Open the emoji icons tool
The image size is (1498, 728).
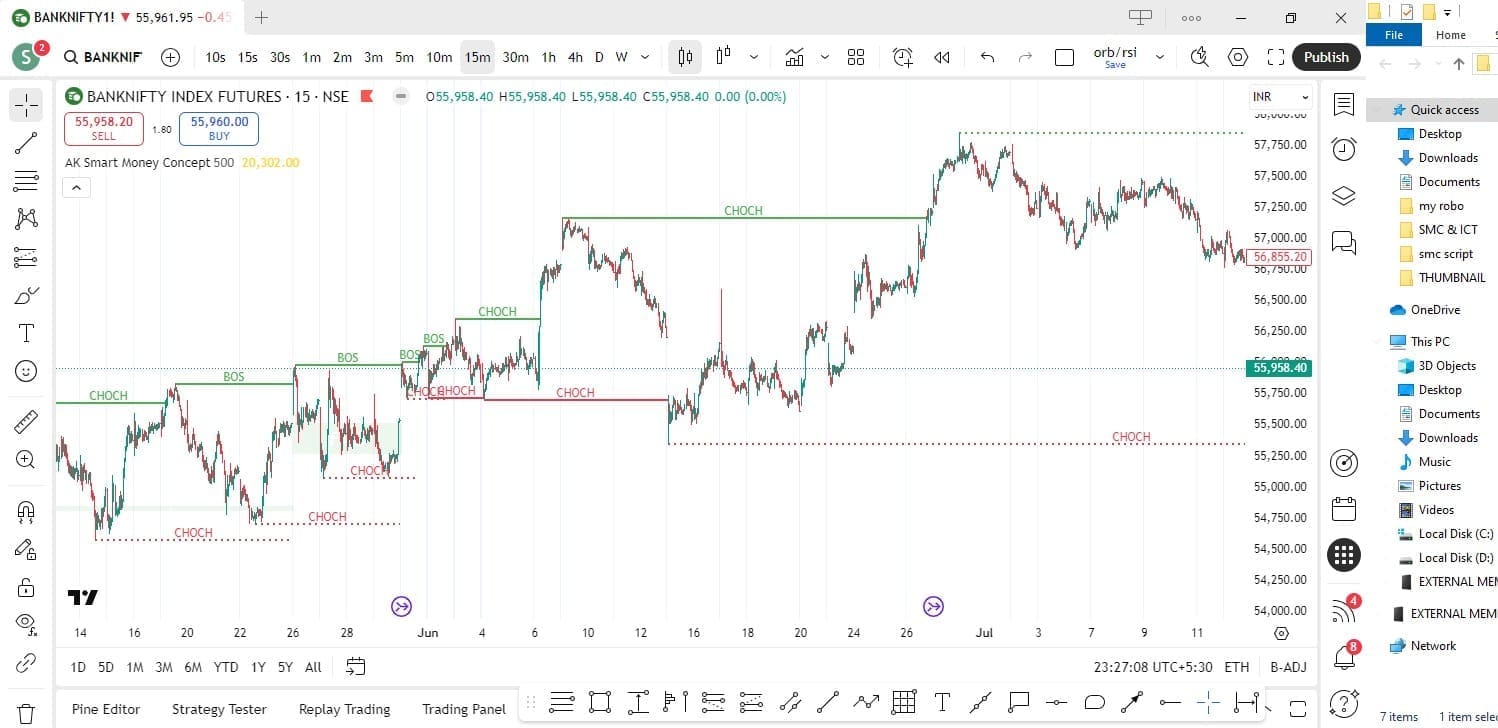pos(26,371)
